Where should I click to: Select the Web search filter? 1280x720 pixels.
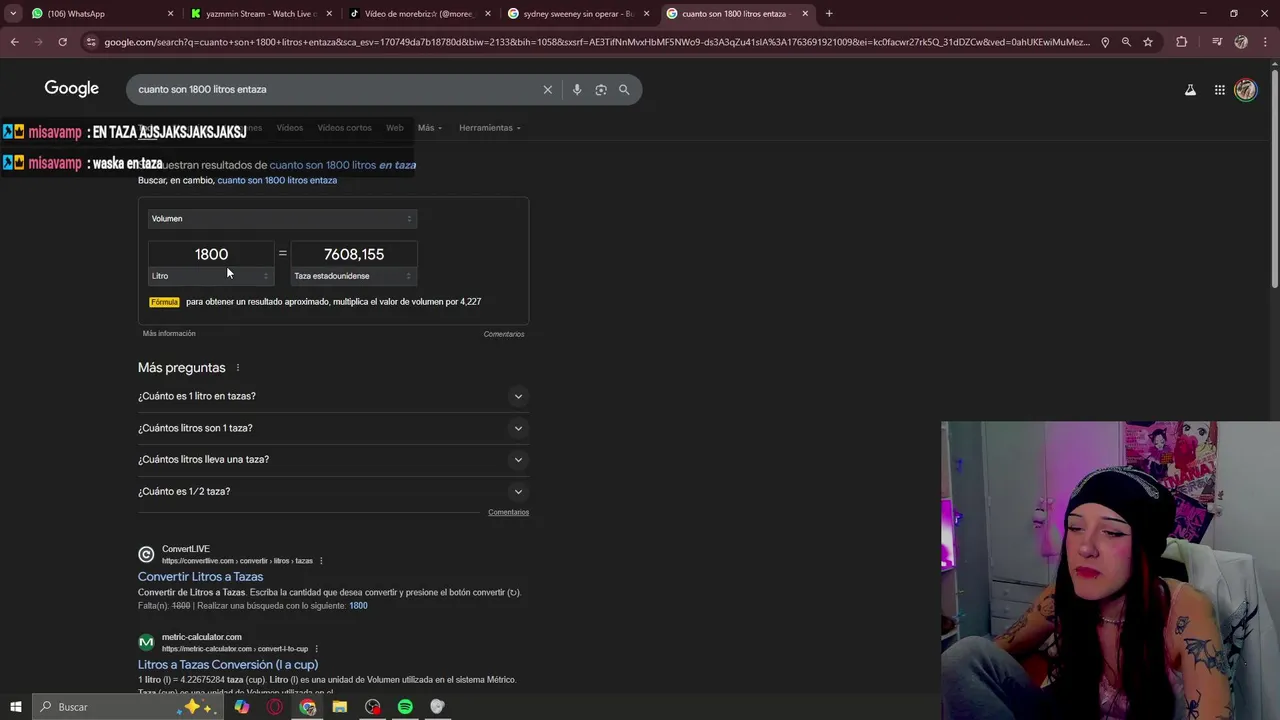[395, 128]
